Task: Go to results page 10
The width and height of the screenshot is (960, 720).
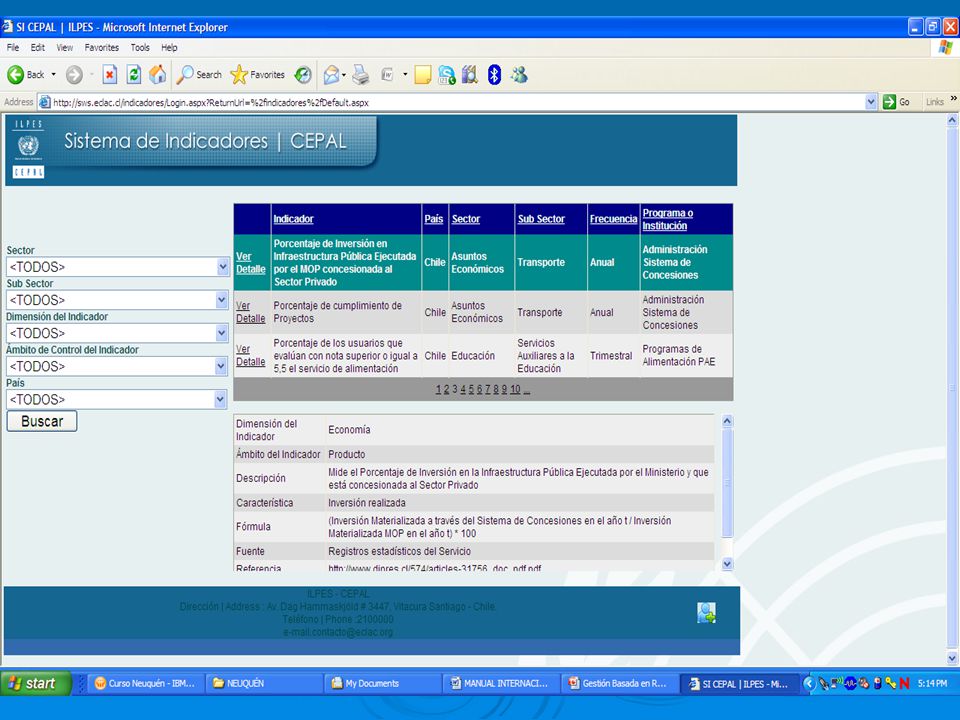Action: point(515,389)
